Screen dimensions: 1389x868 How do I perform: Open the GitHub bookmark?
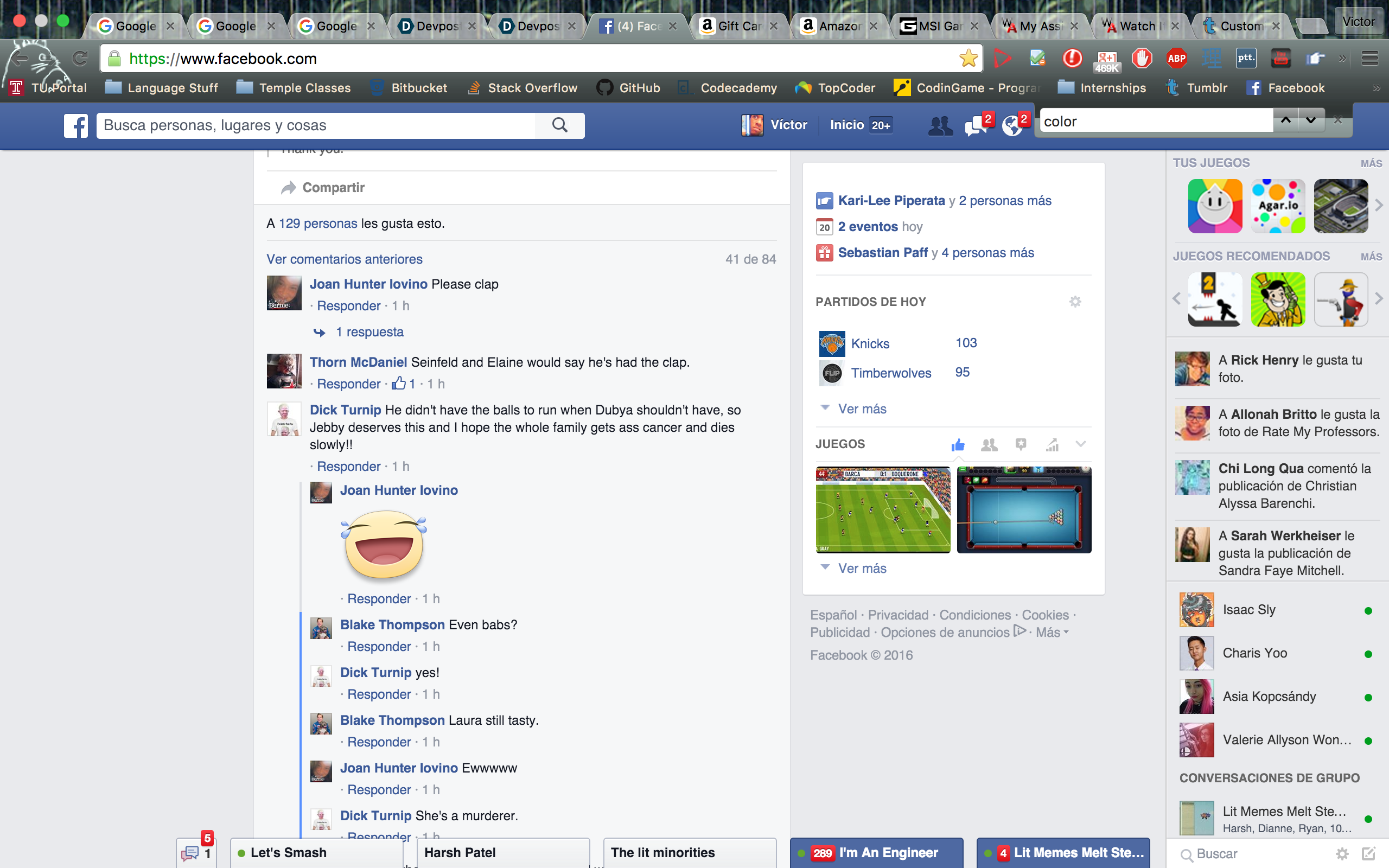click(628, 88)
